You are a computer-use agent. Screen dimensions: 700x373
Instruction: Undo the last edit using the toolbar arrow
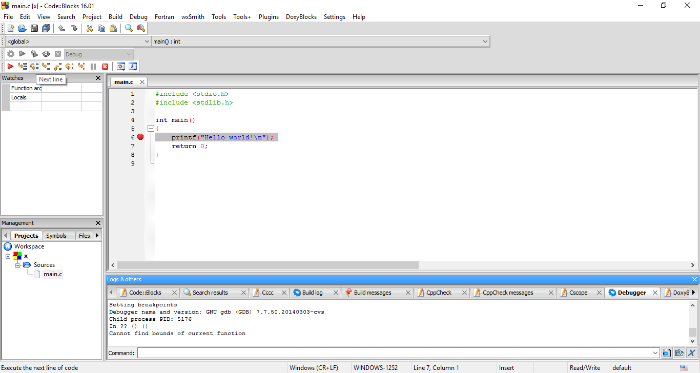[62, 28]
